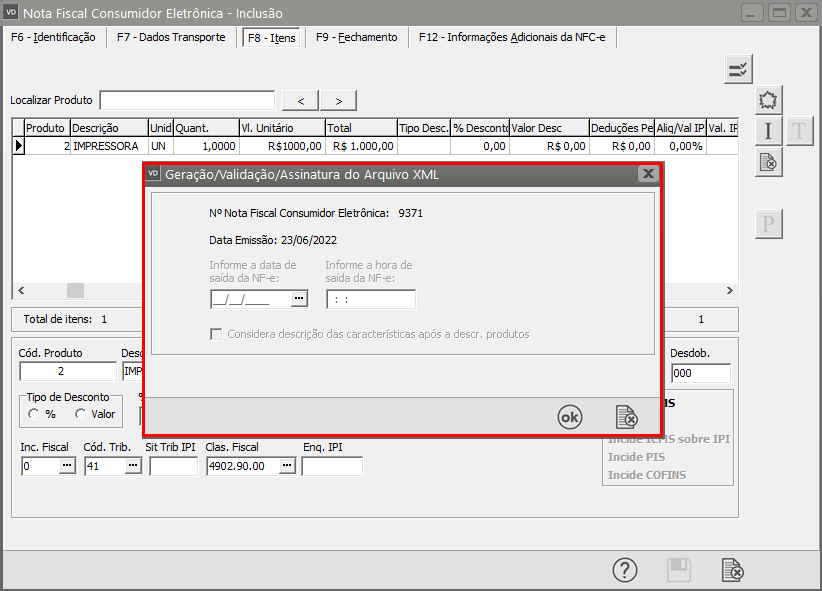Open the checklist options icon top right
822x591 pixels.
coord(738,69)
